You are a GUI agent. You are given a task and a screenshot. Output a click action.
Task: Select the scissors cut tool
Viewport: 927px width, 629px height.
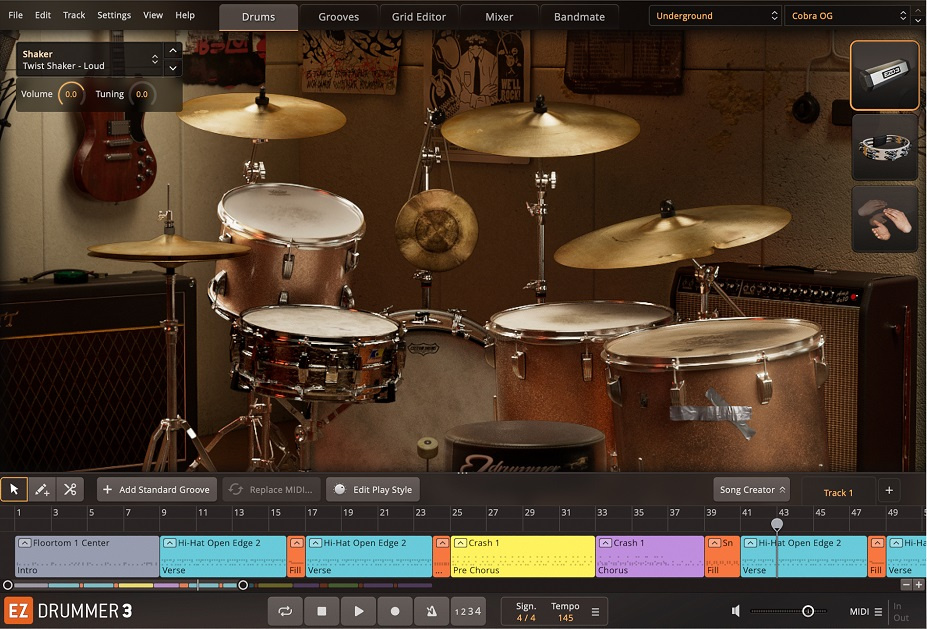69,489
